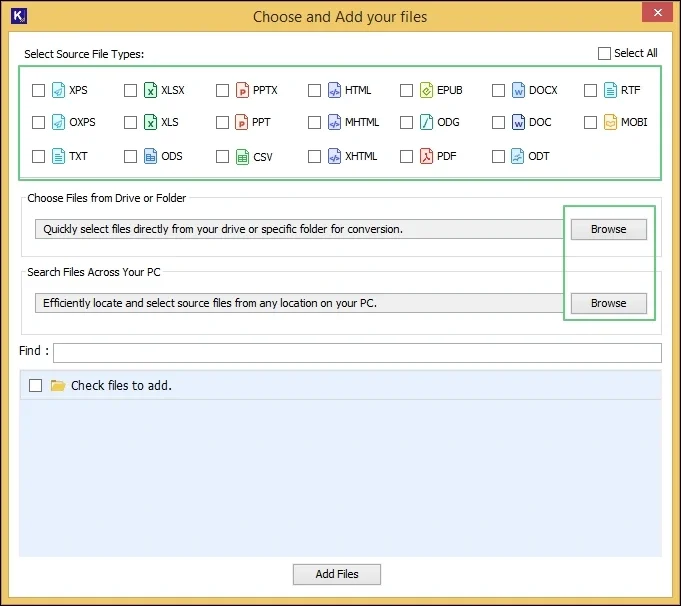The image size is (681, 606).
Task: Click the PPT presentation icon
Action: click(x=241, y=122)
